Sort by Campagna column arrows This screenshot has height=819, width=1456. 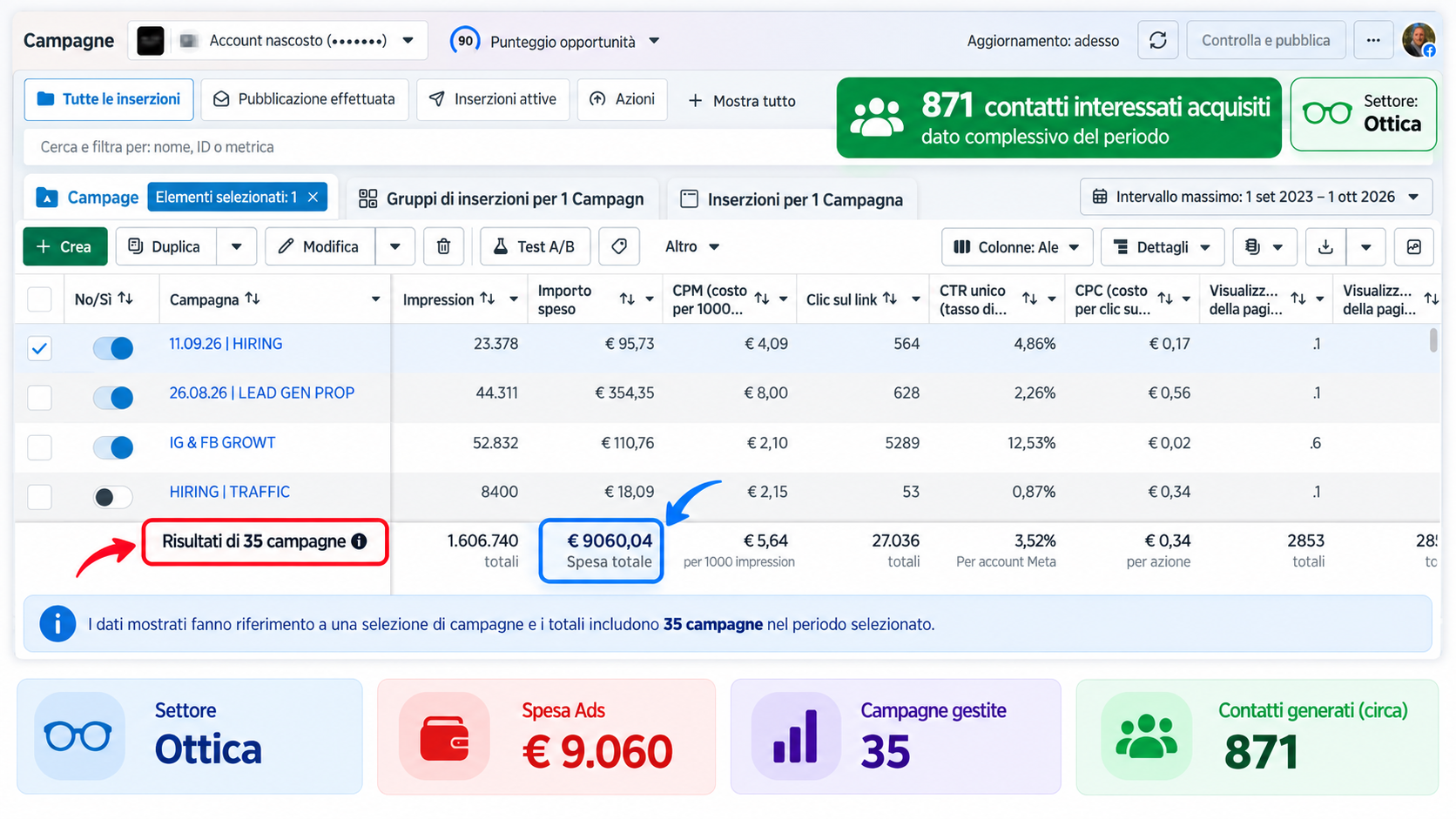pos(253,299)
